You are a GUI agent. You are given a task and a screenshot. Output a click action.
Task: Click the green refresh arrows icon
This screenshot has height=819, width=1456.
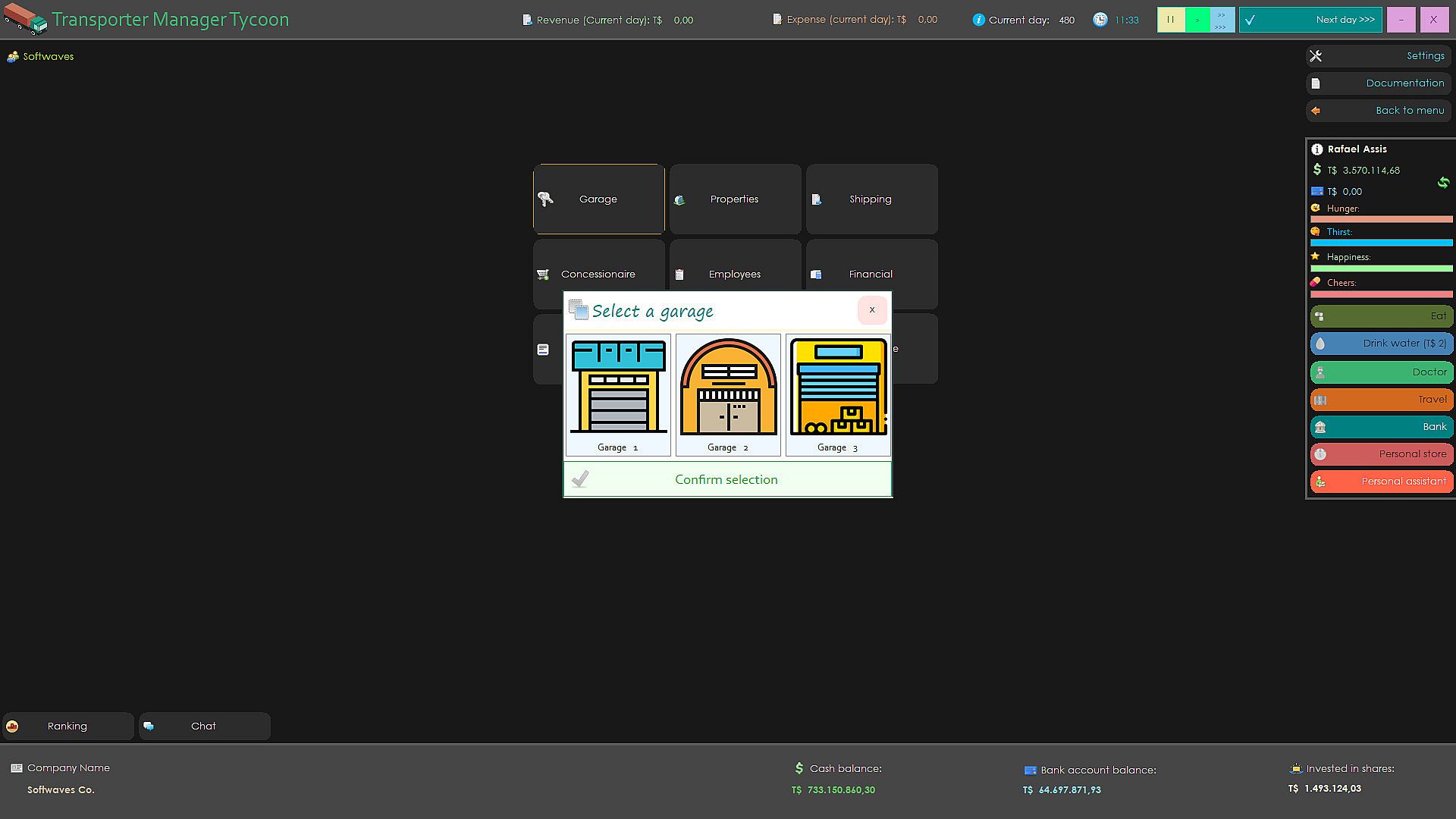pos(1442,182)
